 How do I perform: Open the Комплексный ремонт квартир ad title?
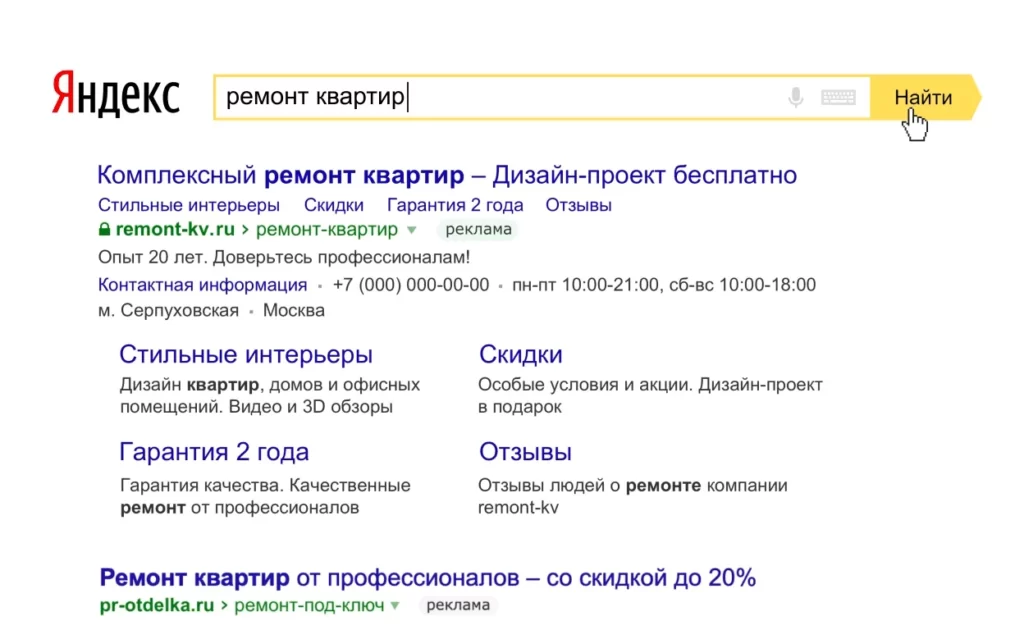coord(447,175)
